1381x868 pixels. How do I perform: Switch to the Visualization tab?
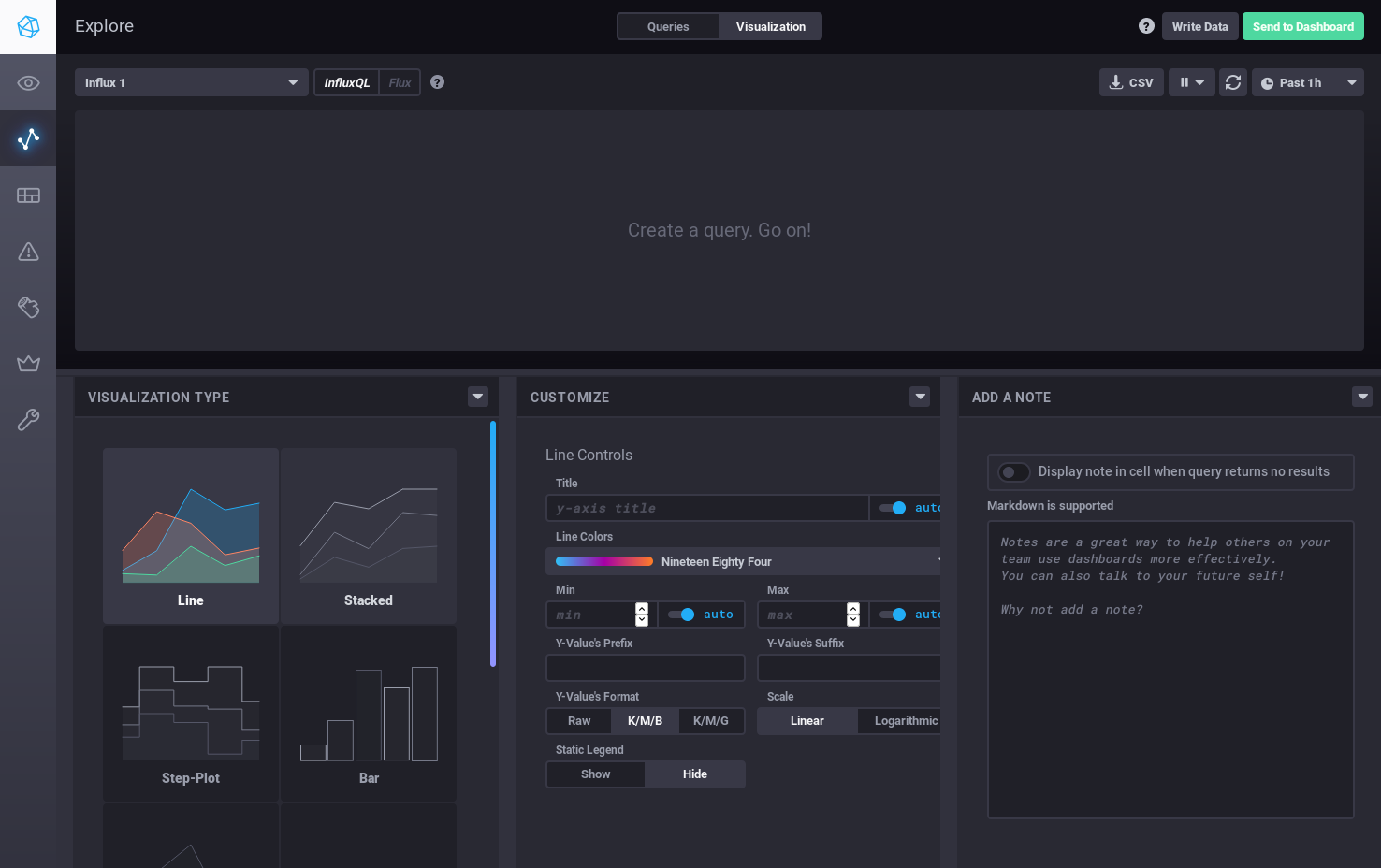coord(770,26)
